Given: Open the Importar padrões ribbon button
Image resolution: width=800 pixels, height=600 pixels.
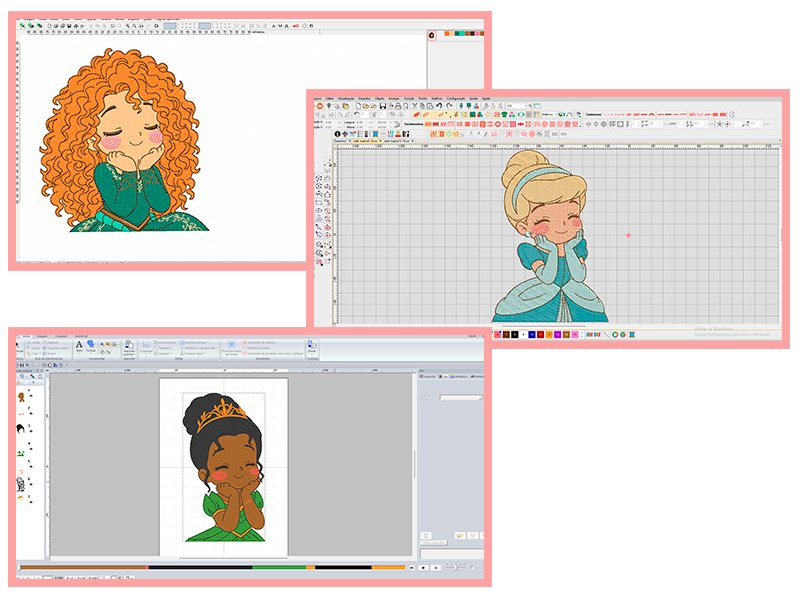Looking at the screenshot, I should point(130,349).
